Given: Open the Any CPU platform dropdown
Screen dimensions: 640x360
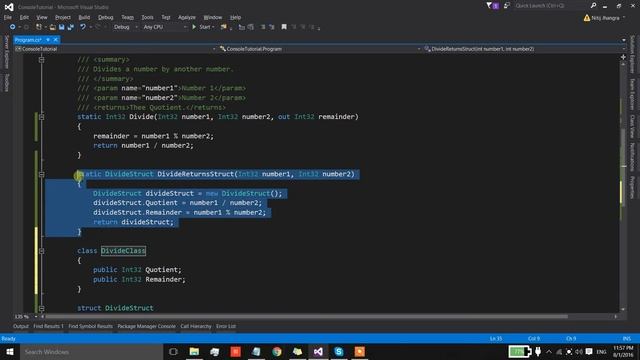Looking at the screenshot, I should pos(165,27).
